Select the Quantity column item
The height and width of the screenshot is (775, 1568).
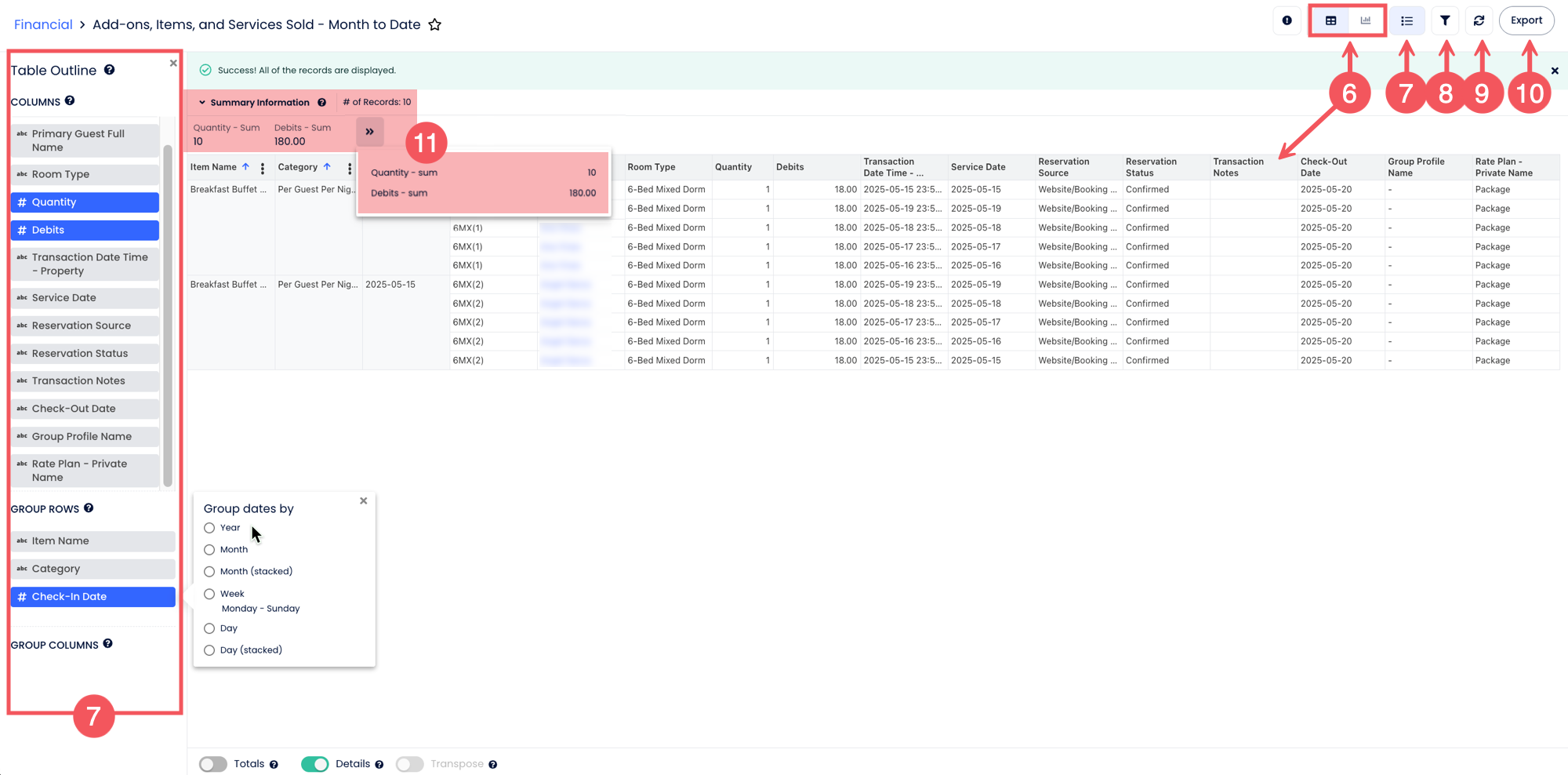85,202
